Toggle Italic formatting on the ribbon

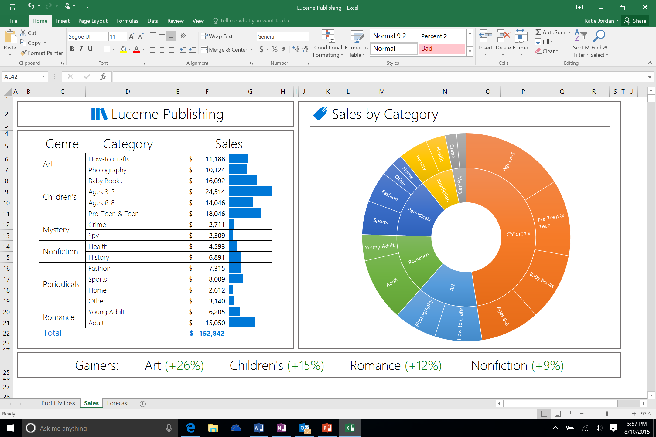pyautogui.click(x=80, y=50)
